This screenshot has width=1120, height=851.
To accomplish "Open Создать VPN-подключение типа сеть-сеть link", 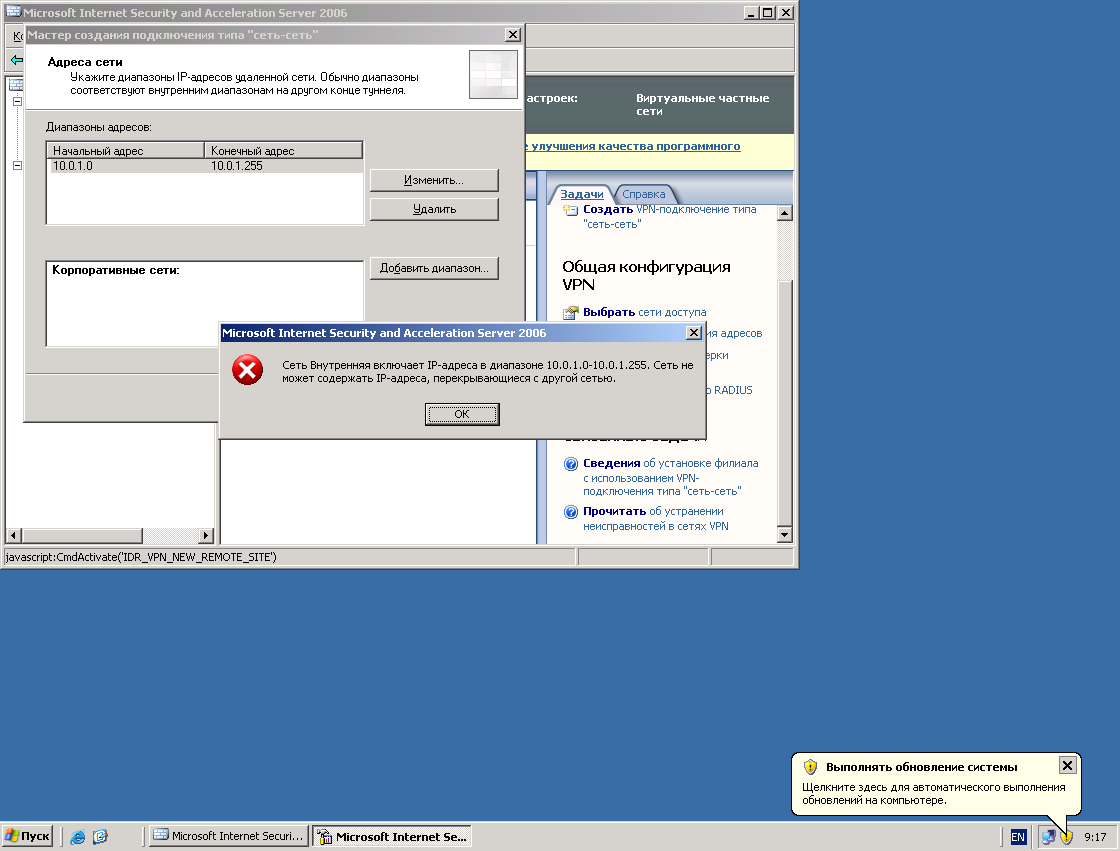I will (669, 217).
